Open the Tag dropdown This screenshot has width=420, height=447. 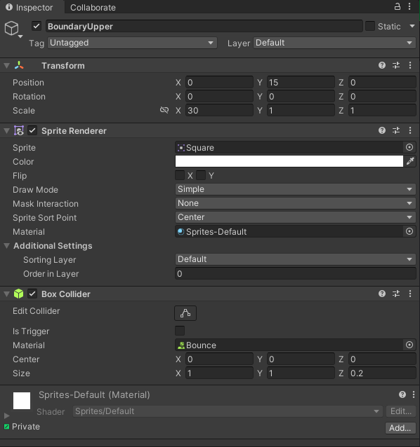(132, 43)
